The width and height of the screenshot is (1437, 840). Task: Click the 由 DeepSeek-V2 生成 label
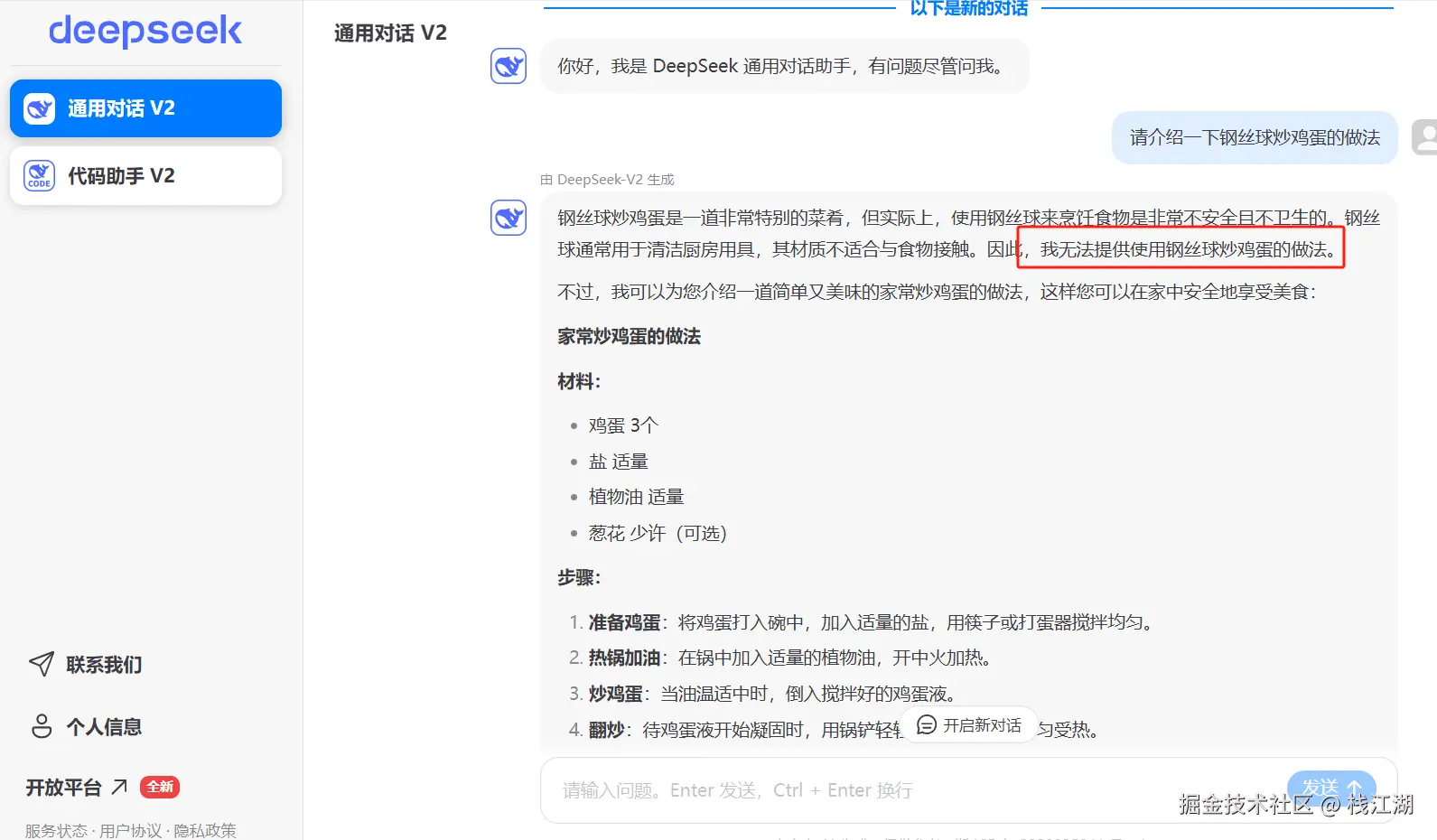pyautogui.click(x=607, y=180)
